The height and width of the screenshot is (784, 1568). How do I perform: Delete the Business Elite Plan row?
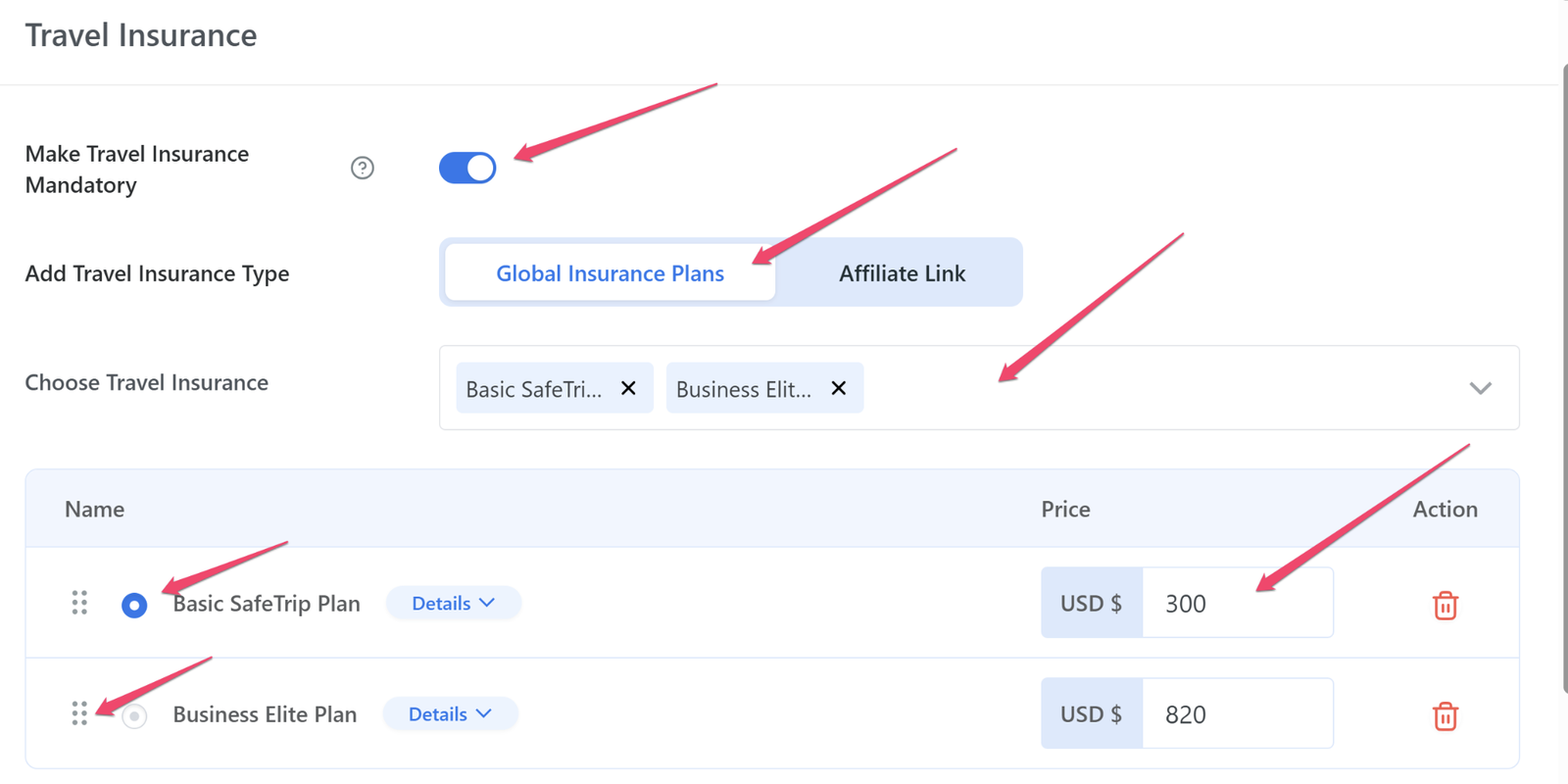[1445, 716]
